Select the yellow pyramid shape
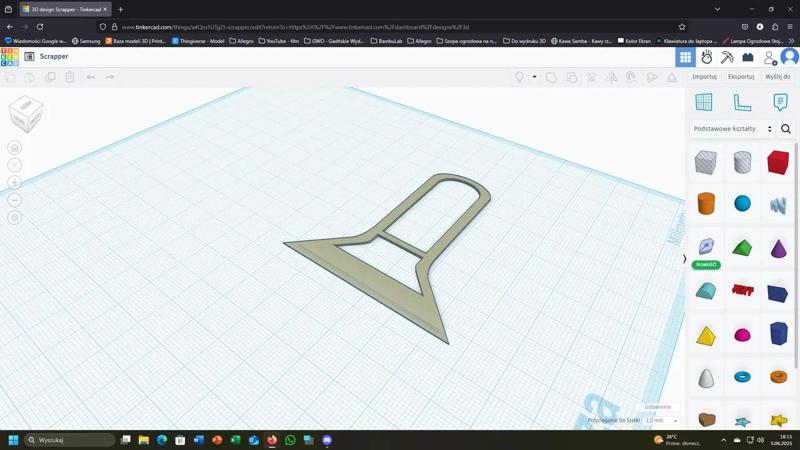This screenshot has height=450, width=800. point(706,336)
